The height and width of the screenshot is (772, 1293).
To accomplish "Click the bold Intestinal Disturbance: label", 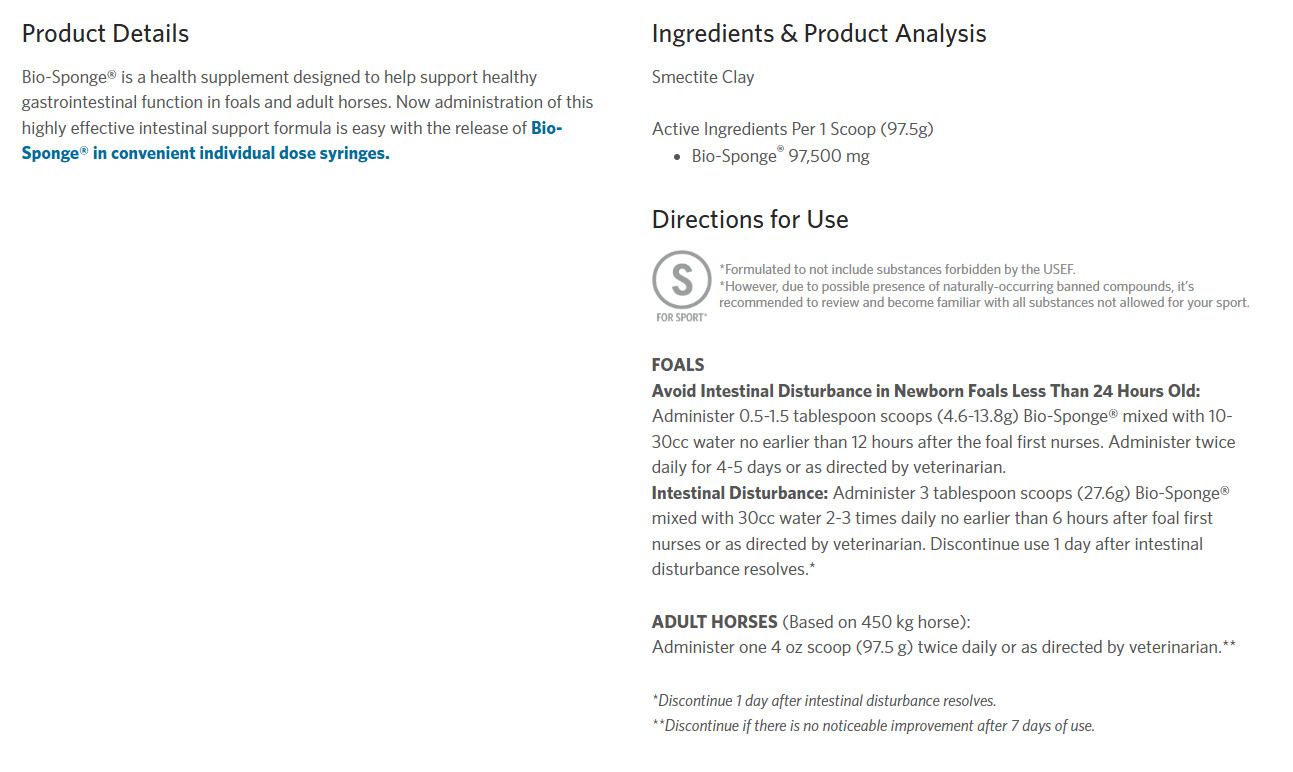I will 740,493.
